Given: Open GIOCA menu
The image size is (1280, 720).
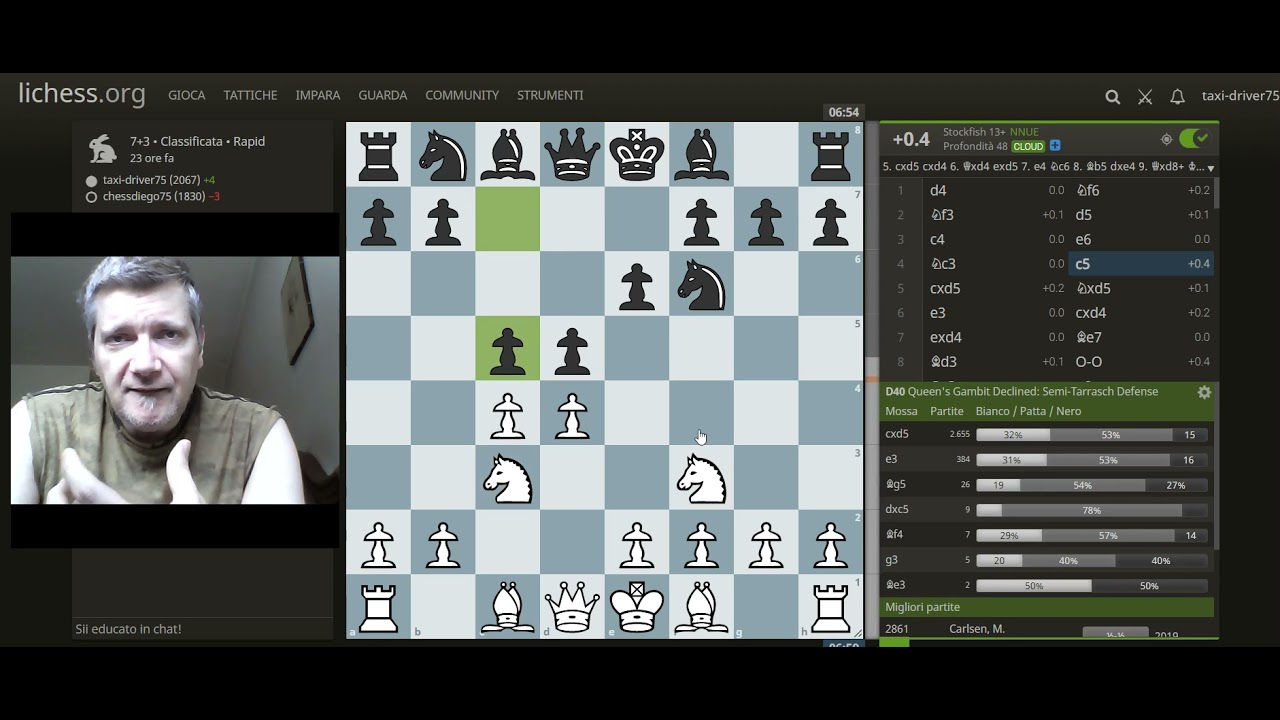Looking at the screenshot, I should tap(186, 95).
